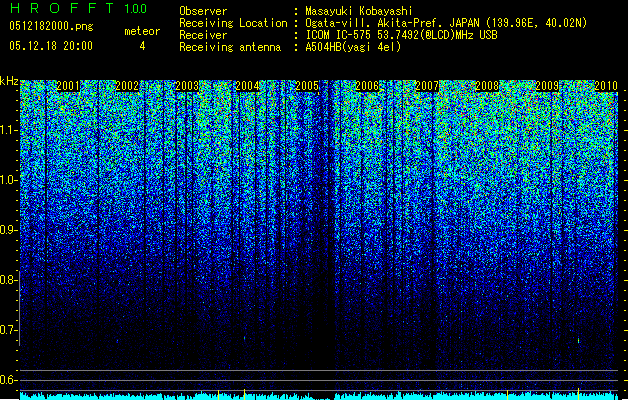This screenshot has width=629, height=400.
Task: Click the 0.8 kHz frequency axis label
Action: pos(9,280)
